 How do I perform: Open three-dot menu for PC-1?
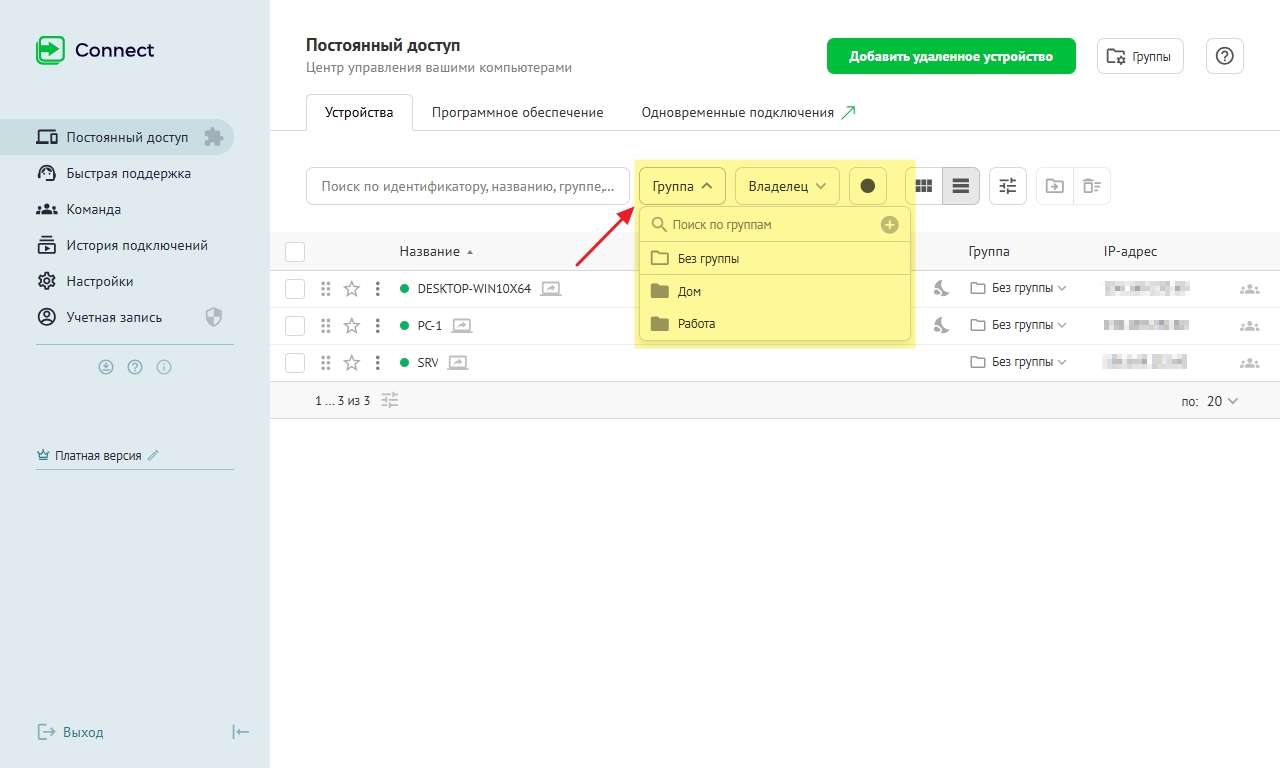click(377, 326)
